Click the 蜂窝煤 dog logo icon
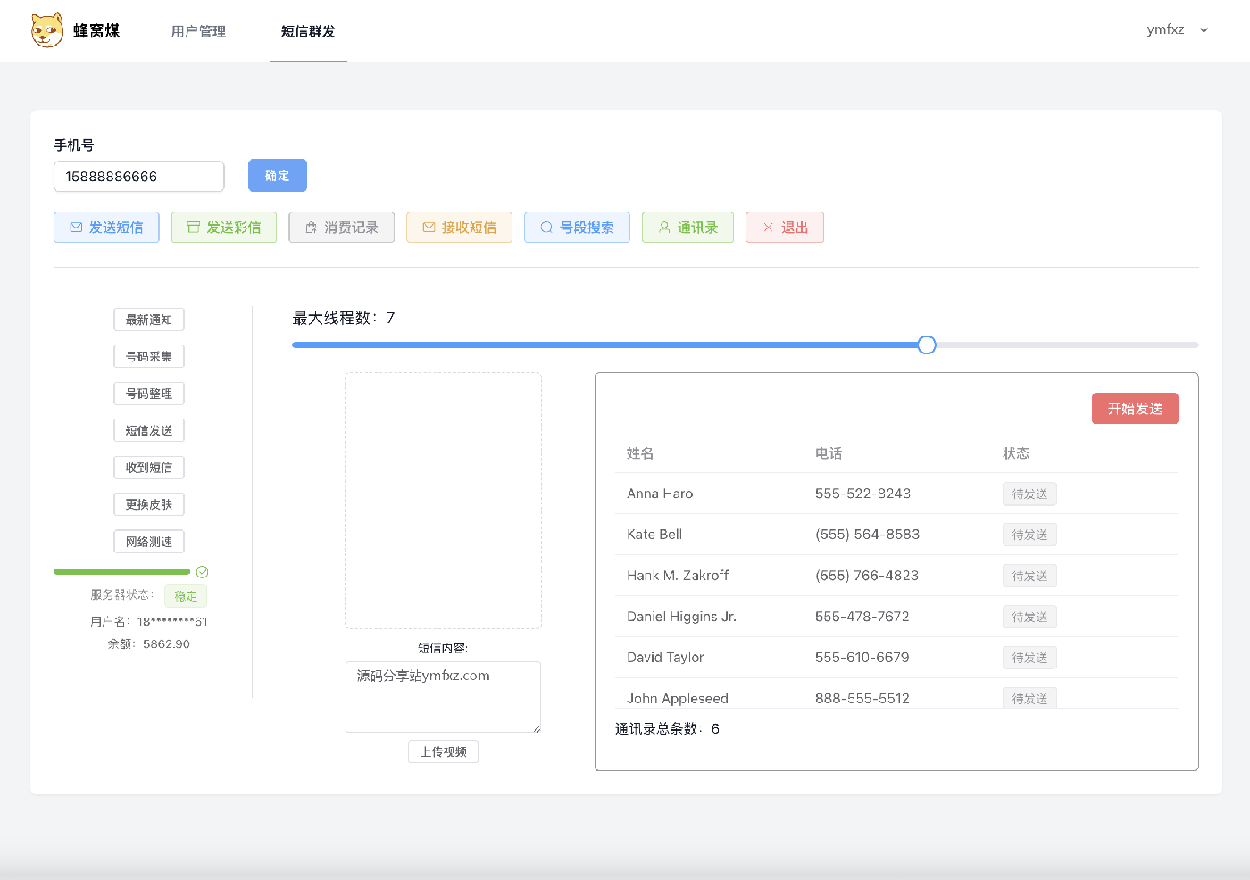Screen dimensions: 1250x880 coord(47,30)
